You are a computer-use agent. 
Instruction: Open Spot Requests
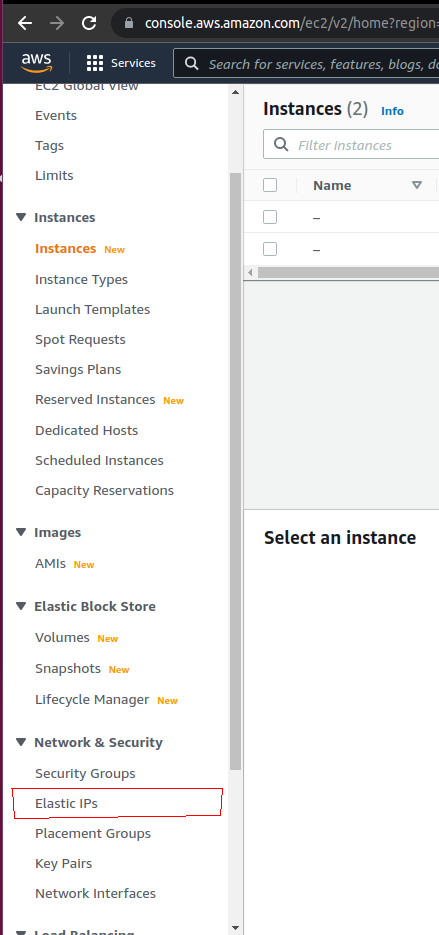pyautogui.click(x=81, y=339)
